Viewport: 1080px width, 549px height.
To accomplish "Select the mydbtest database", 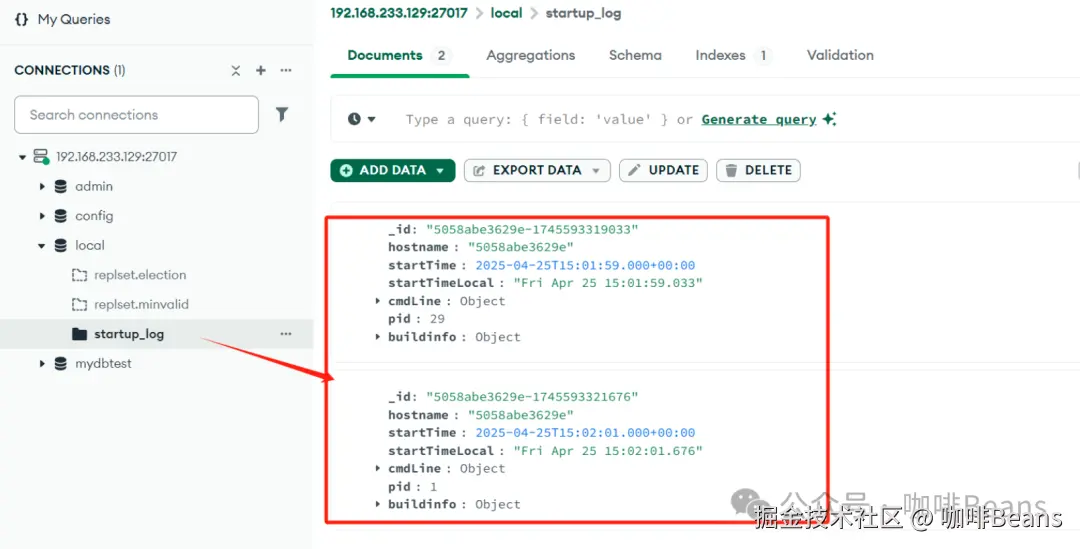I will point(103,364).
